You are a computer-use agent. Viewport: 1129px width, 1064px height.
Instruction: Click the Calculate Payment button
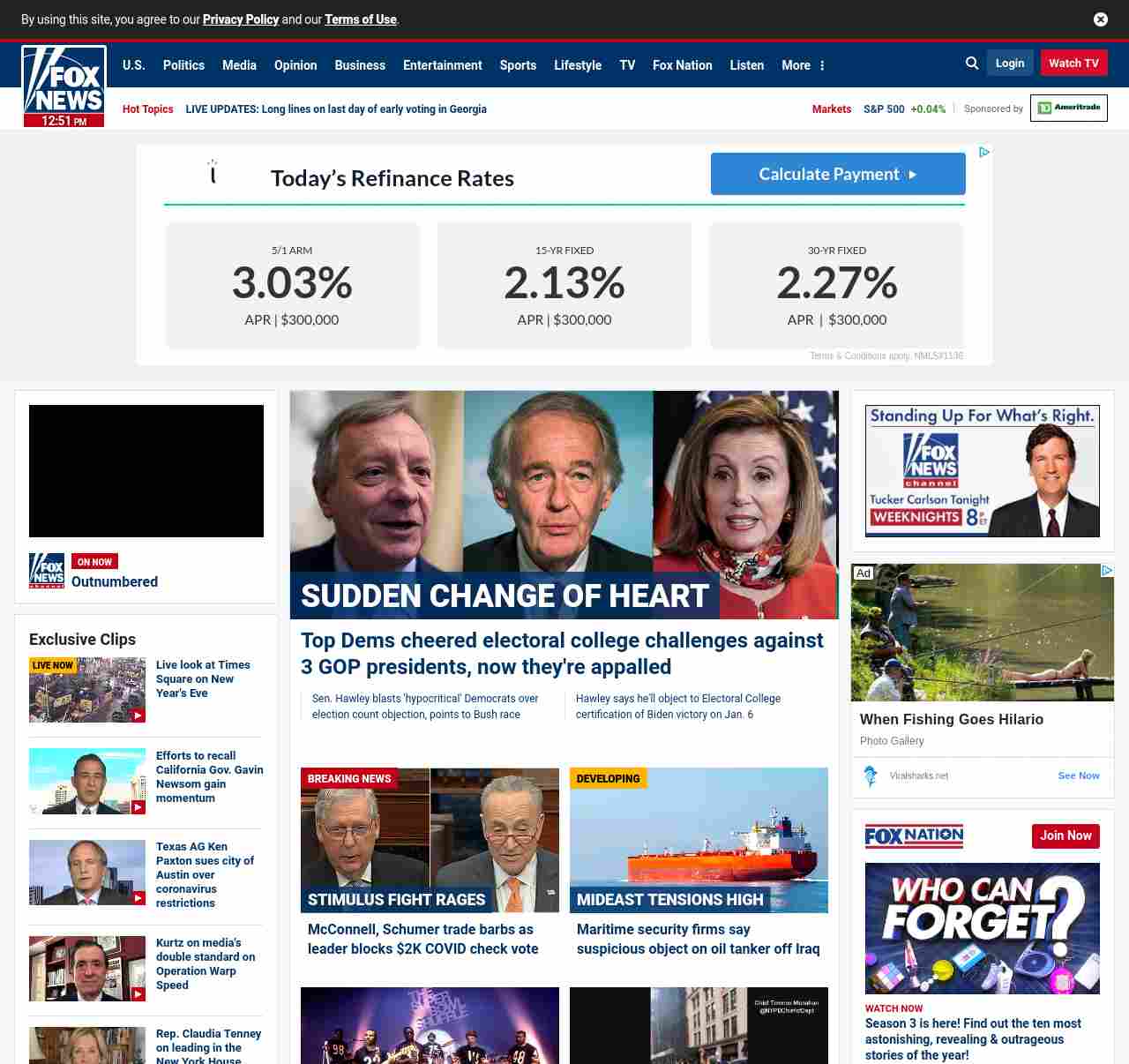point(837,174)
